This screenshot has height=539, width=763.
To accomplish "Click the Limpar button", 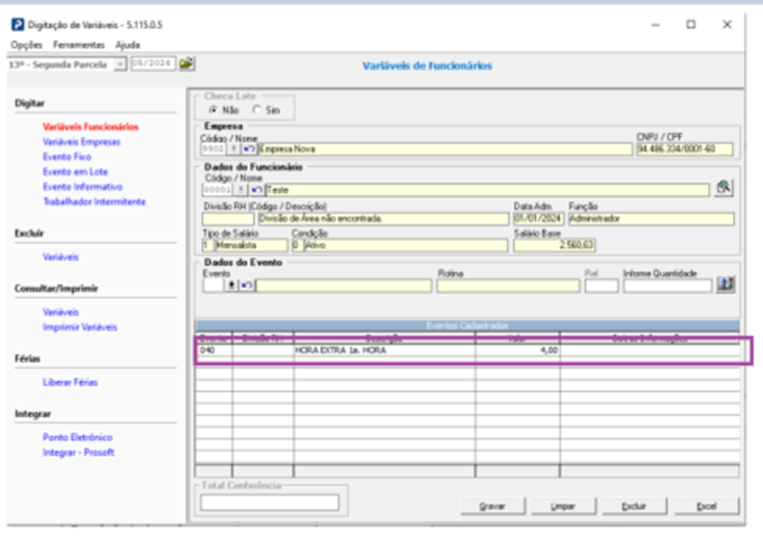I will 563,506.
